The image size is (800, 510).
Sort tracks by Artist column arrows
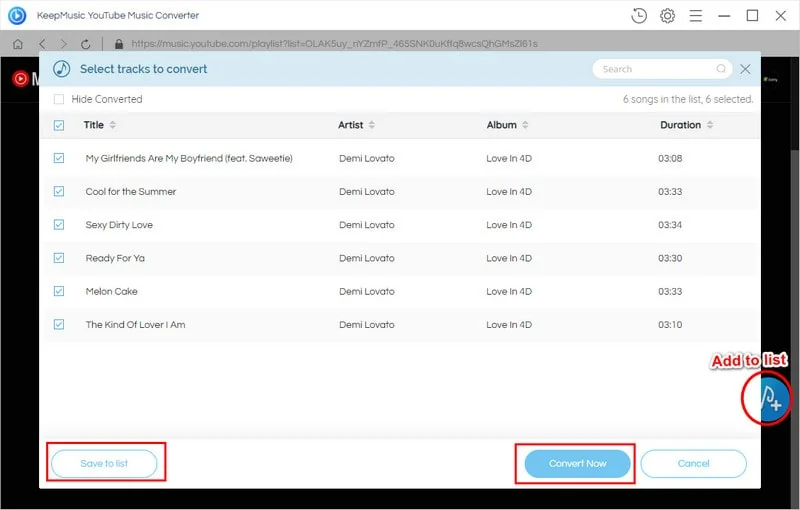(x=372, y=125)
